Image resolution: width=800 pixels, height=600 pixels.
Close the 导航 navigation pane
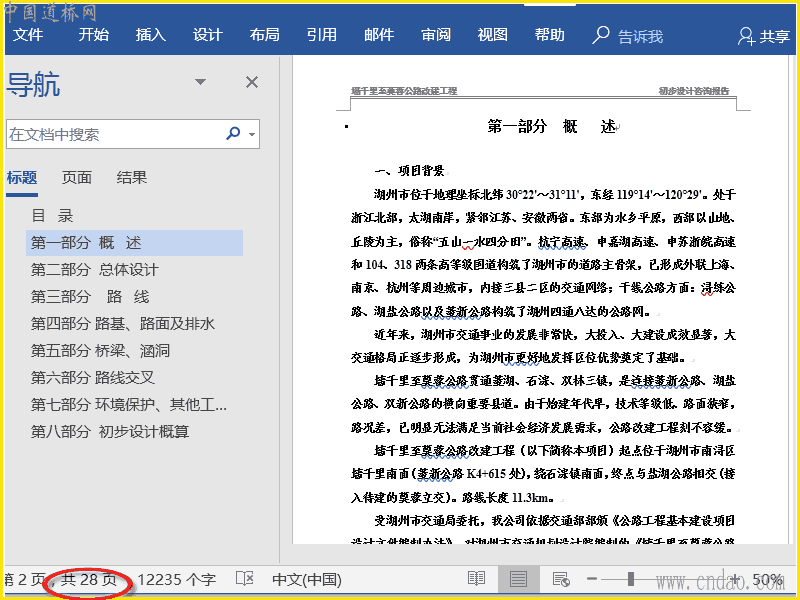click(252, 82)
